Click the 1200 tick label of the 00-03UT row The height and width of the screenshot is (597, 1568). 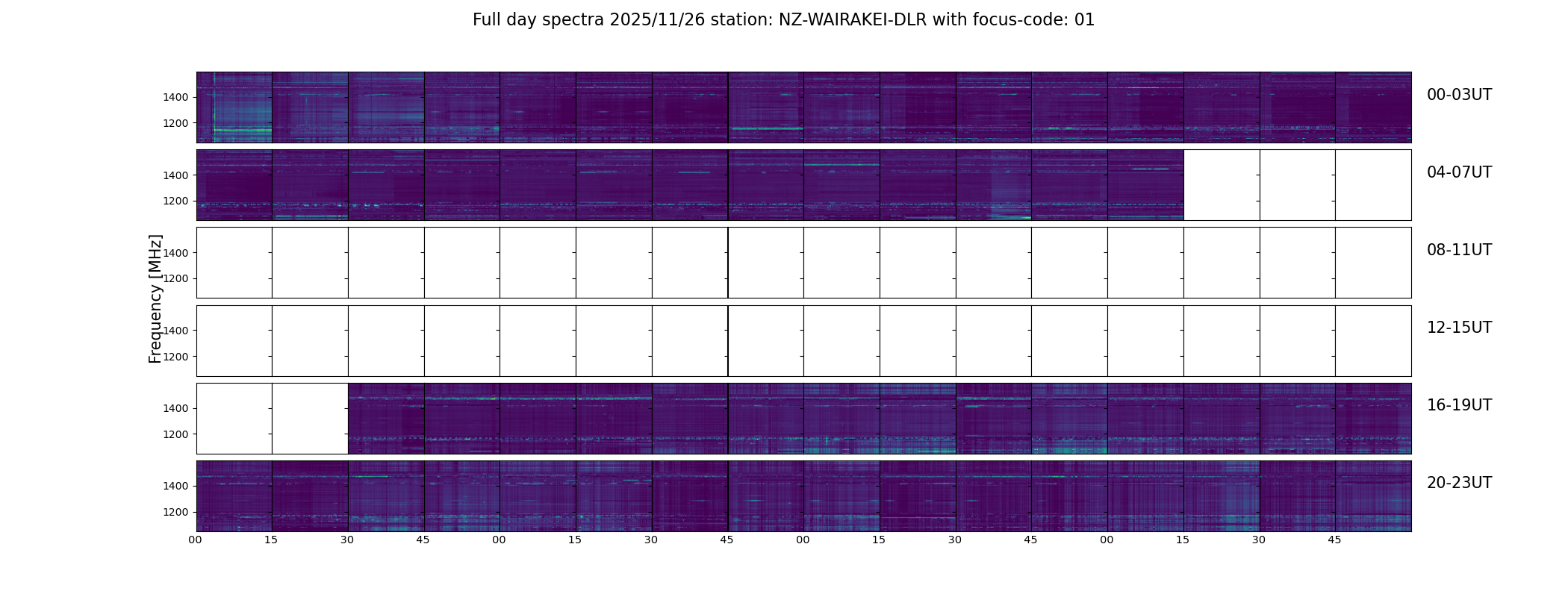[x=176, y=123]
